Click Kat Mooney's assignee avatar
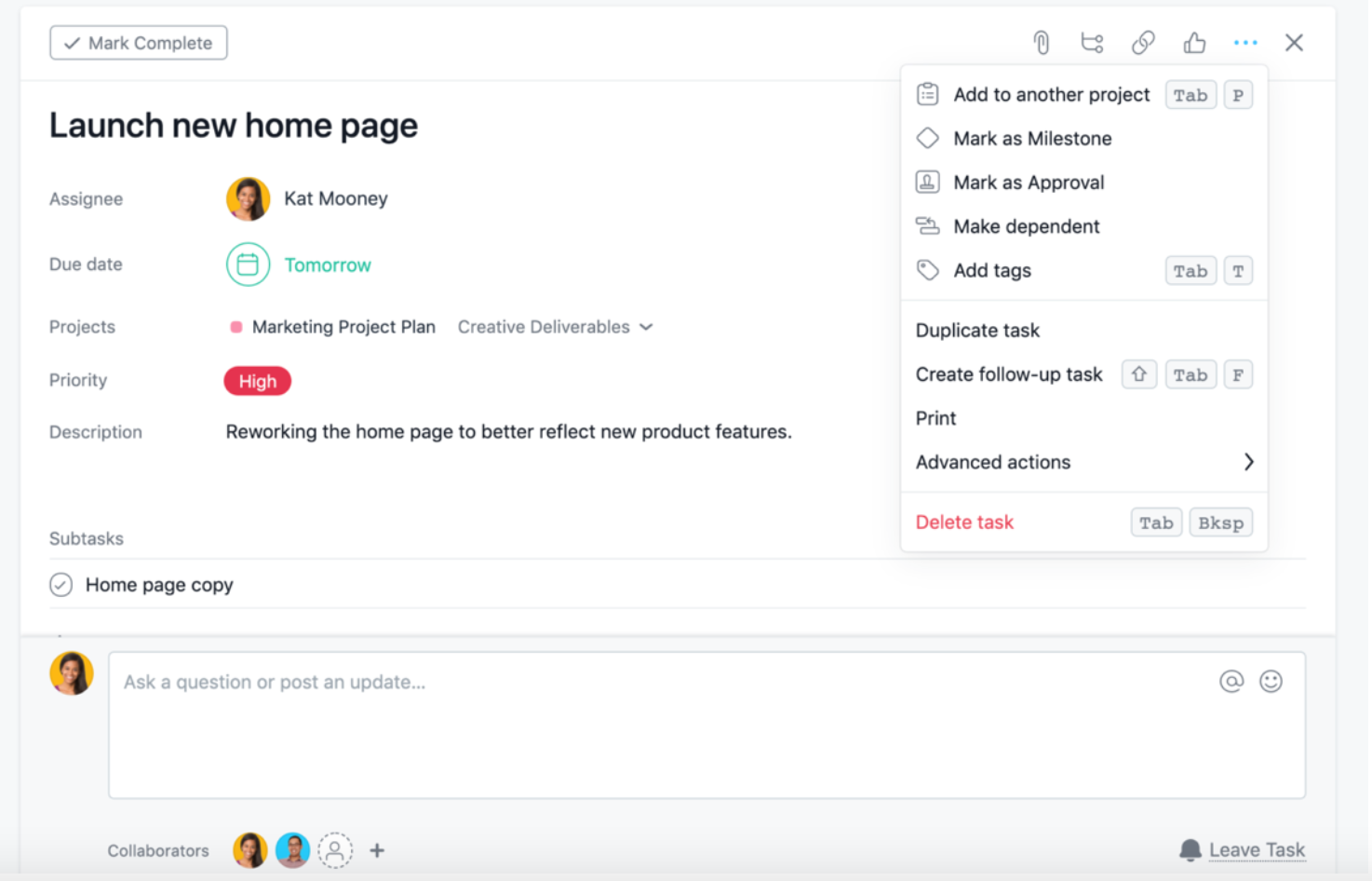The image size is (1372, 881). [x=248, y=198]
